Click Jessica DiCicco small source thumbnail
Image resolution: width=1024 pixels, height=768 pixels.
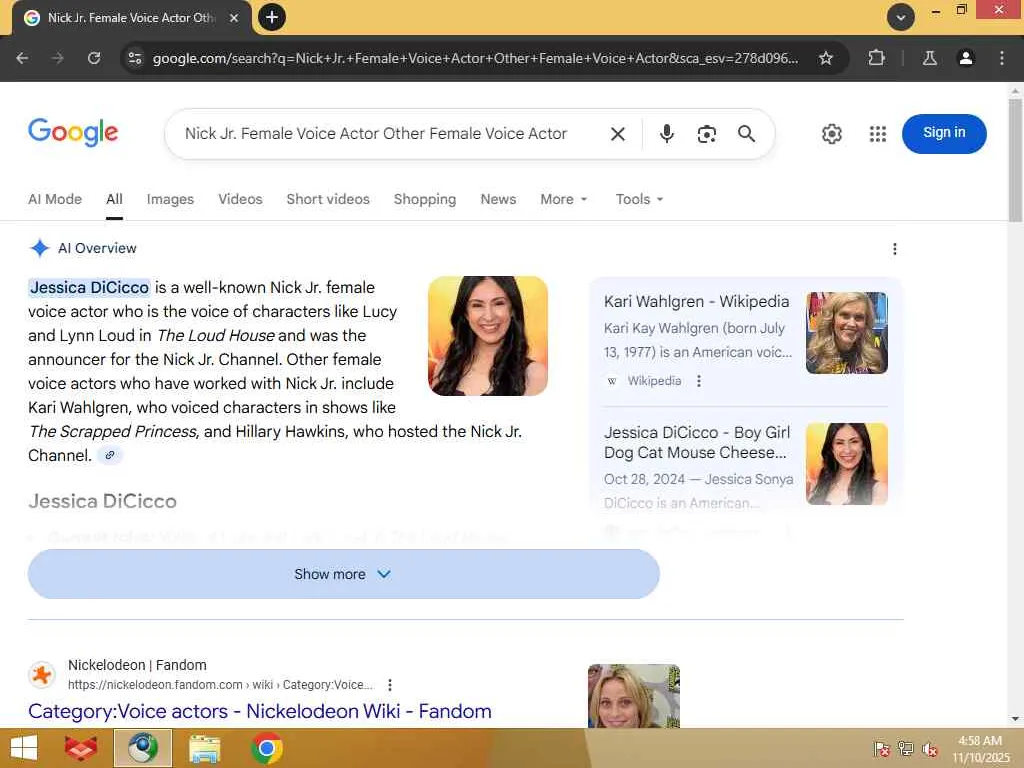[846, 464]
